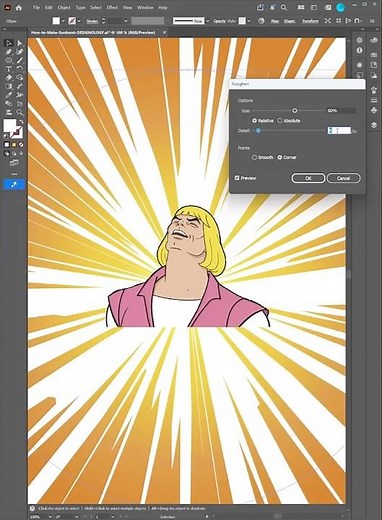Expand the control bar fill color dropdown
382x520 pixels.
(x=63, y=21)
